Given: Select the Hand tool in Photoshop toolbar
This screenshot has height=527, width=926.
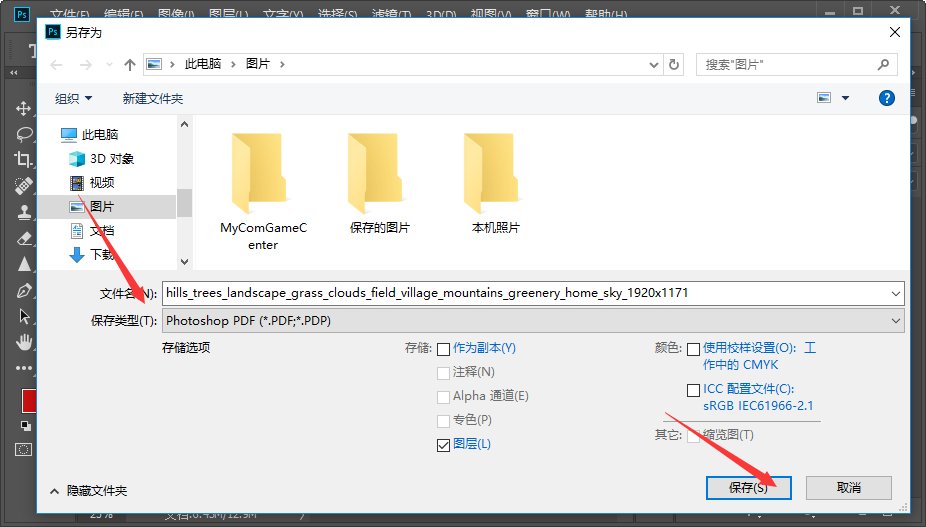Looking at the screenshot, I should (24, 342).
